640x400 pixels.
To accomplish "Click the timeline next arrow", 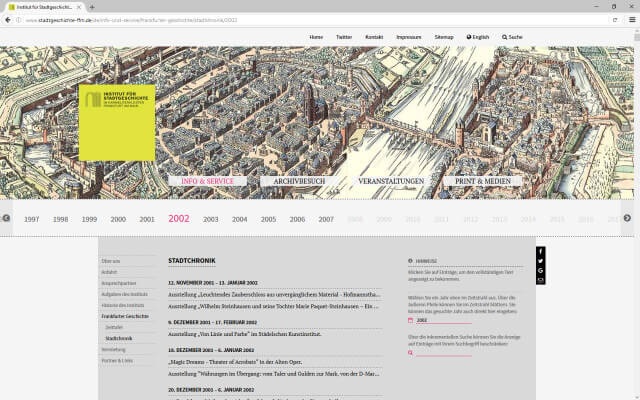I will [627, 218].
